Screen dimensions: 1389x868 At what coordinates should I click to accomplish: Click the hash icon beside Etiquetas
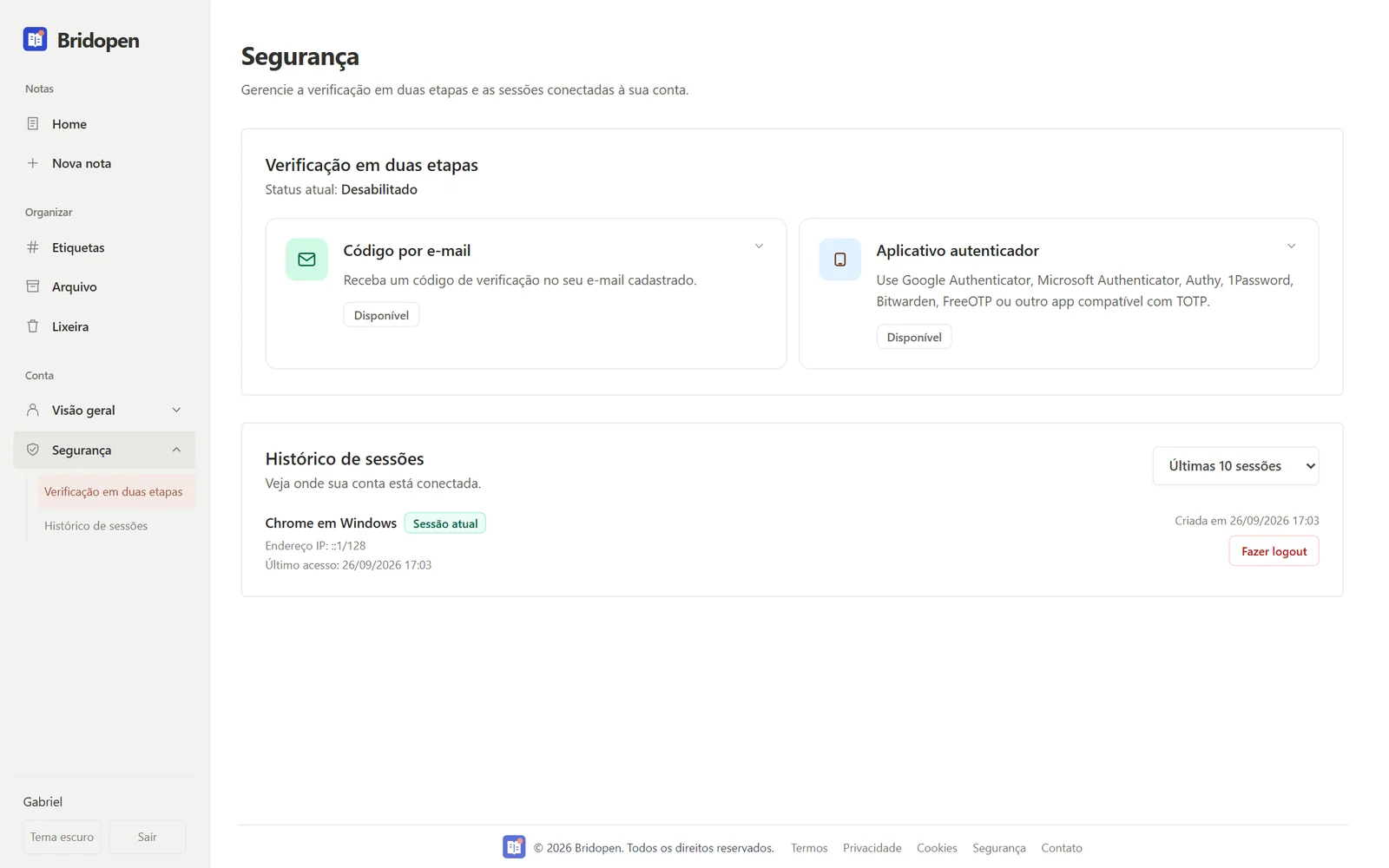click(33, 247)
